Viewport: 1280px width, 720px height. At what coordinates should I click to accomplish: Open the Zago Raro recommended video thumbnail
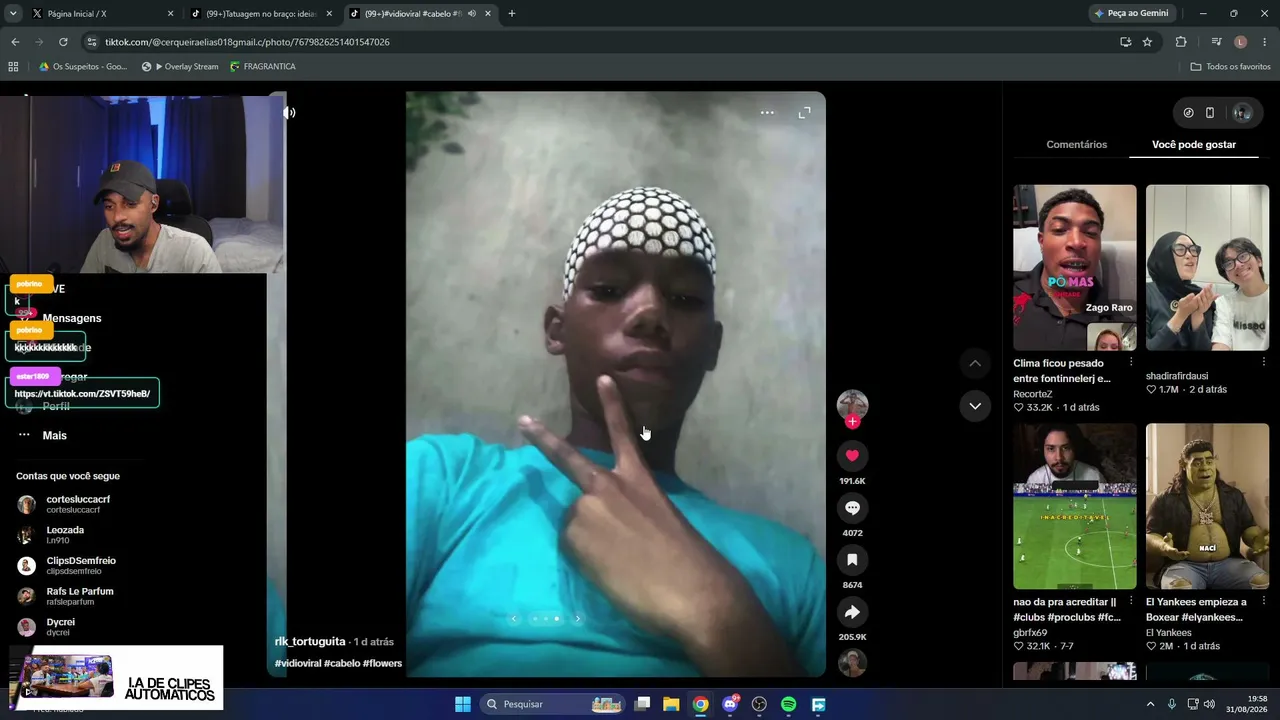tap(1075, 268)
